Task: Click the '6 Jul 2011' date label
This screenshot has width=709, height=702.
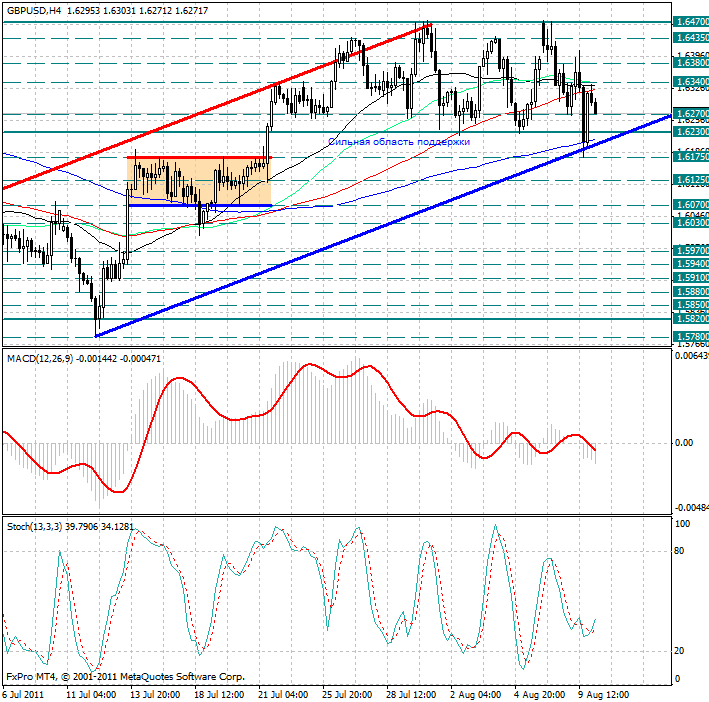Action: [x=23, y=695]
